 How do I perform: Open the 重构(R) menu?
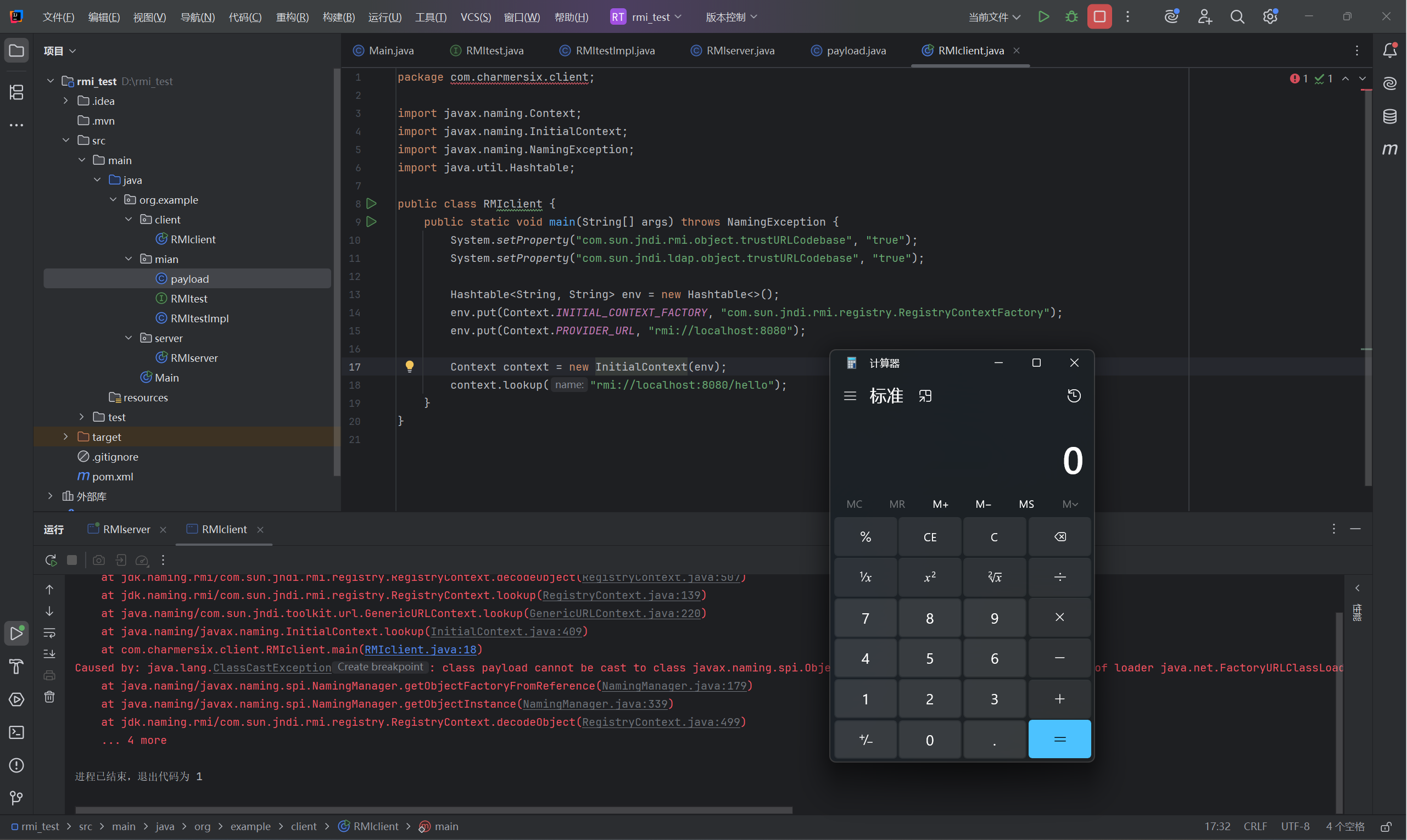tap(292, 17)
